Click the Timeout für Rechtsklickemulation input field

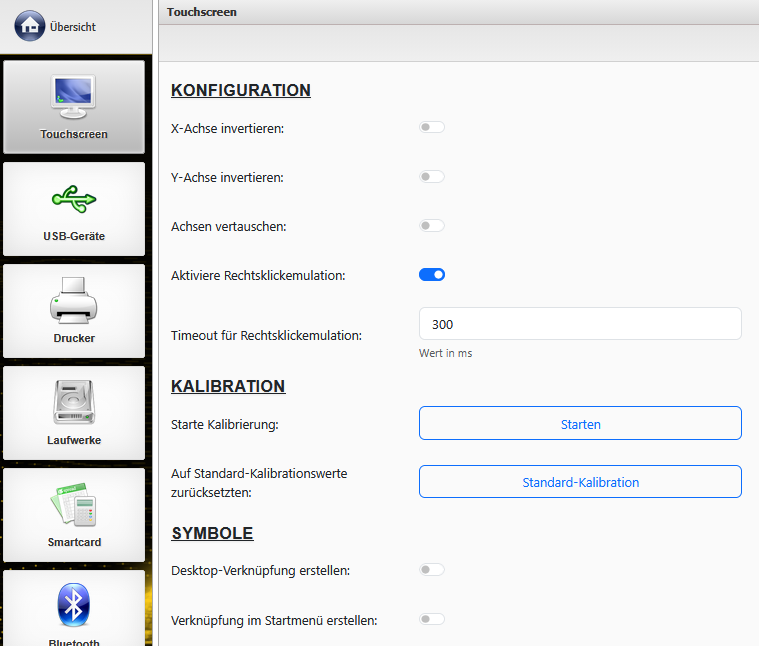click(580, 325)
